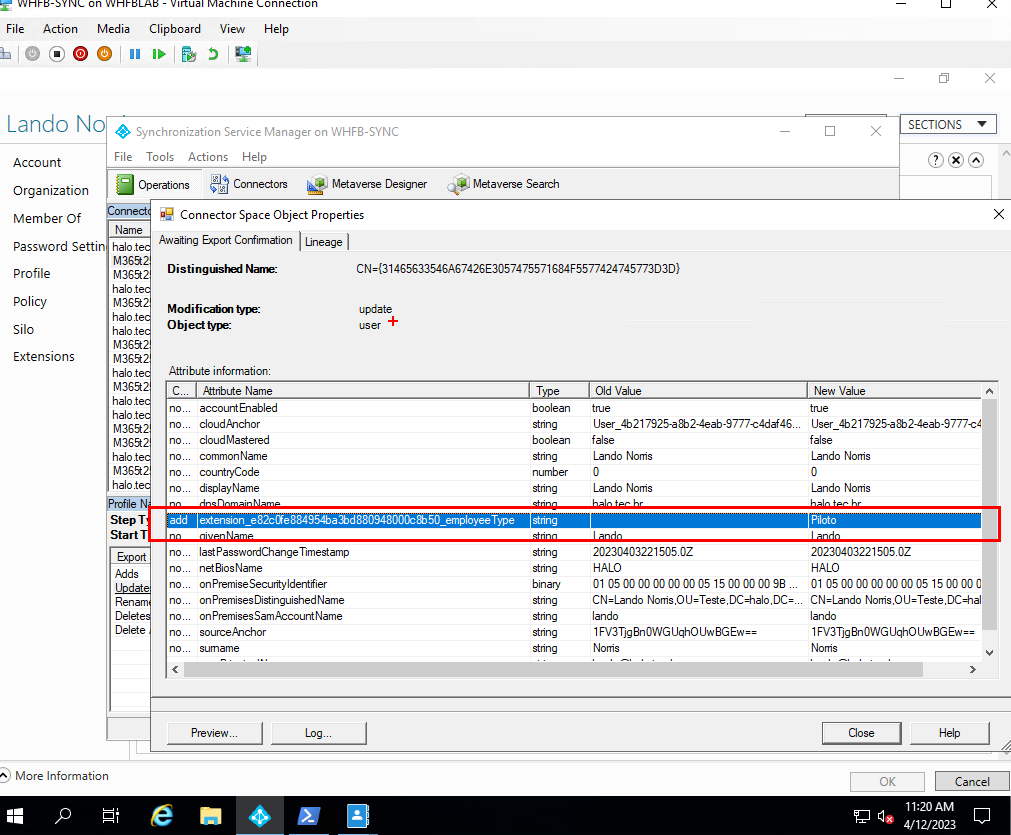
Task: Pause the virtual machine
Action: 135,54
